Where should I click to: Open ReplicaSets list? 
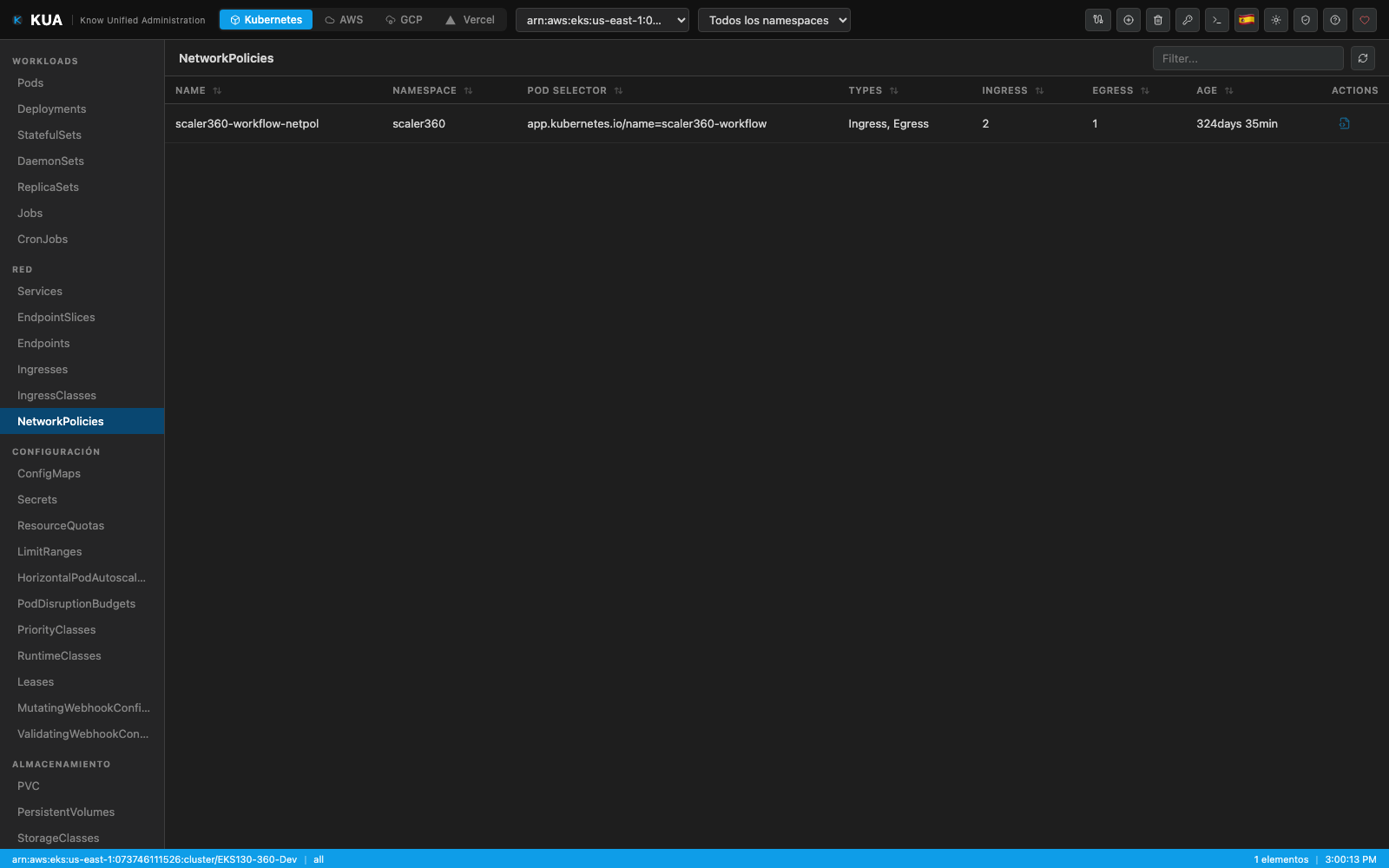click(x=82, y=187)
